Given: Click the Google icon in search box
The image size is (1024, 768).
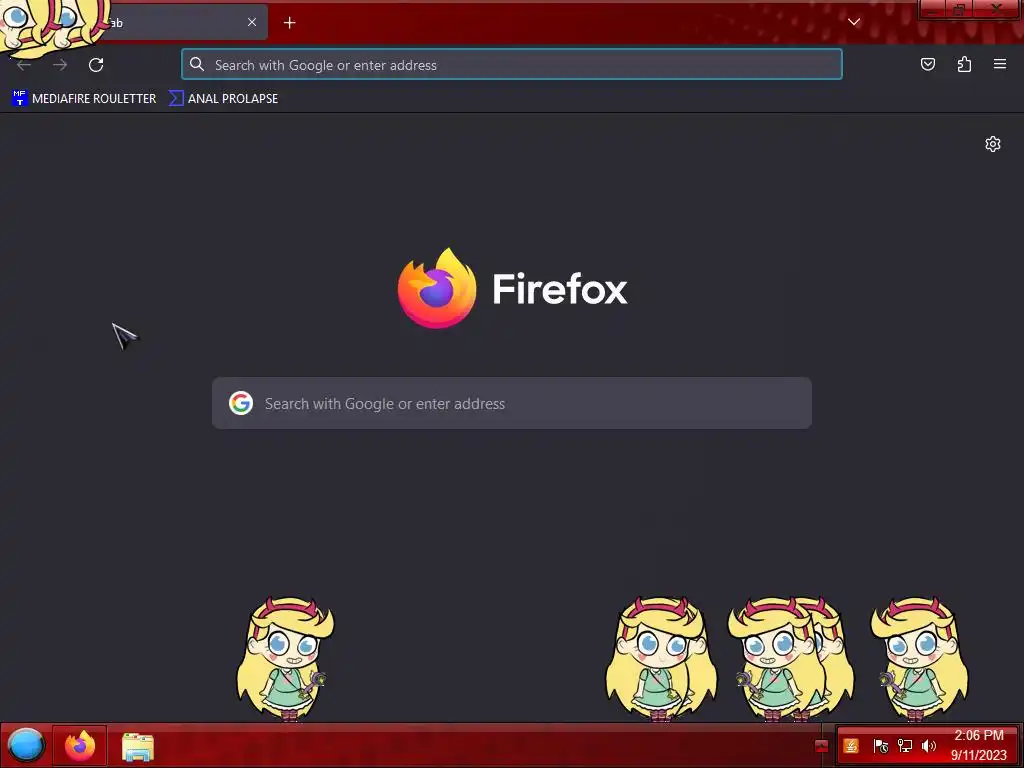Looking at the screenshot, I should [241, 403].
